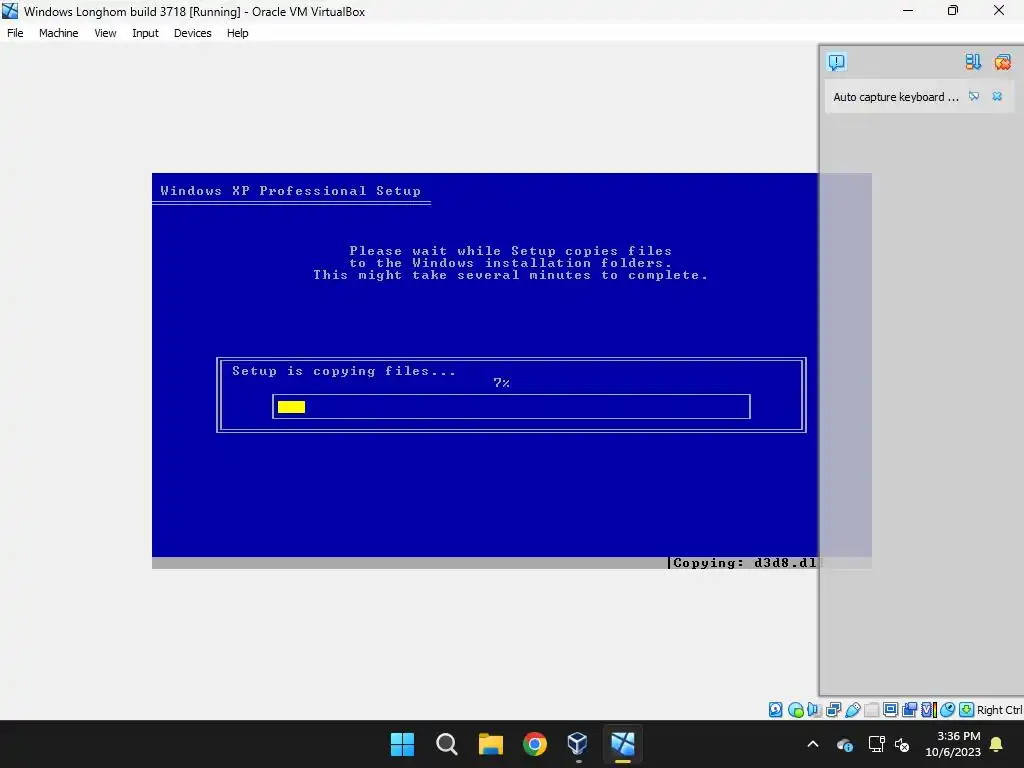Viewport: 1024px width, 768px height.
Task: Click the hard disk activity status icon
Action: [776, 710]
